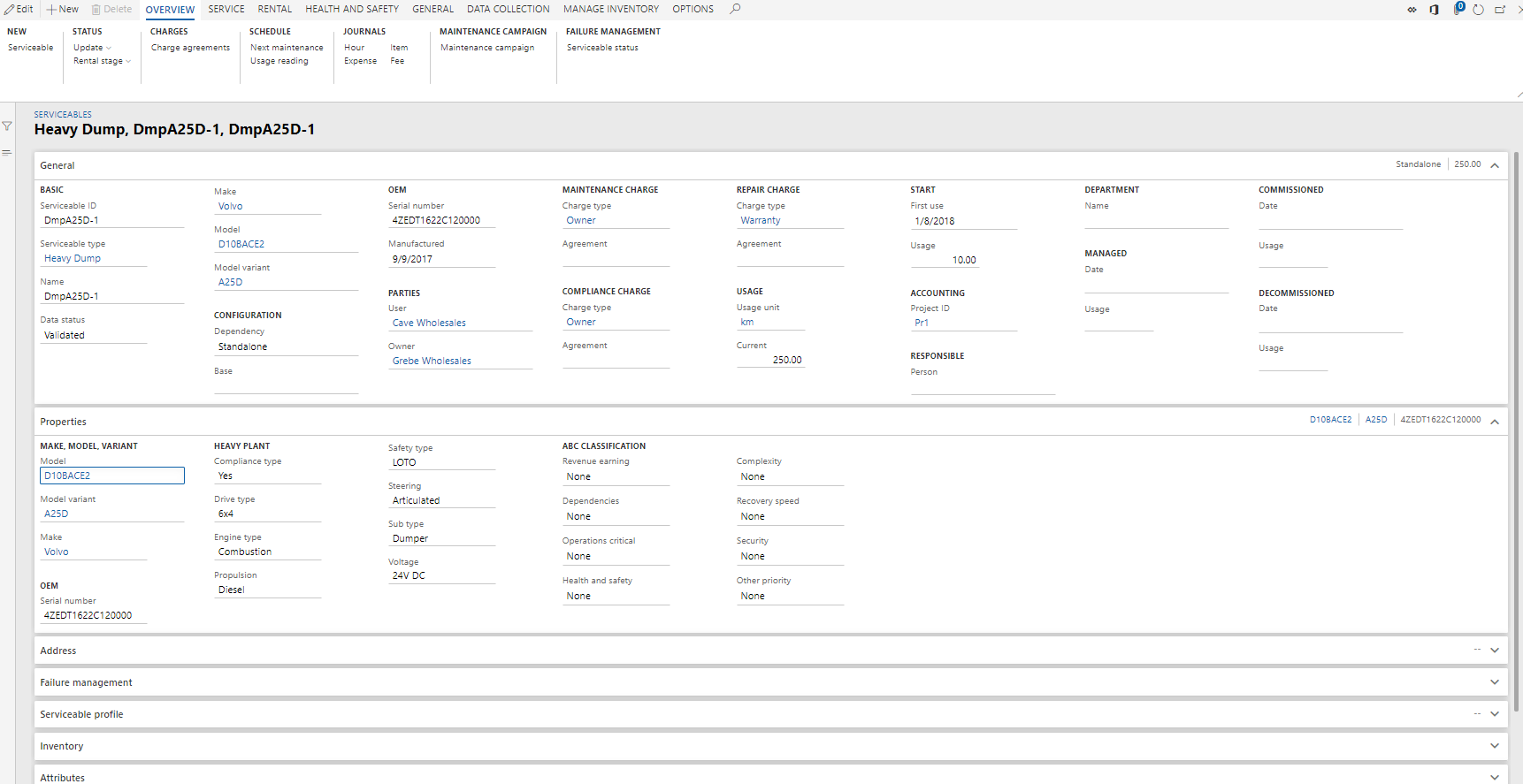This screenshot has width=1523, height=784.
Task: Open the Power Apps diamond icon
Action: click(1412, 10)
